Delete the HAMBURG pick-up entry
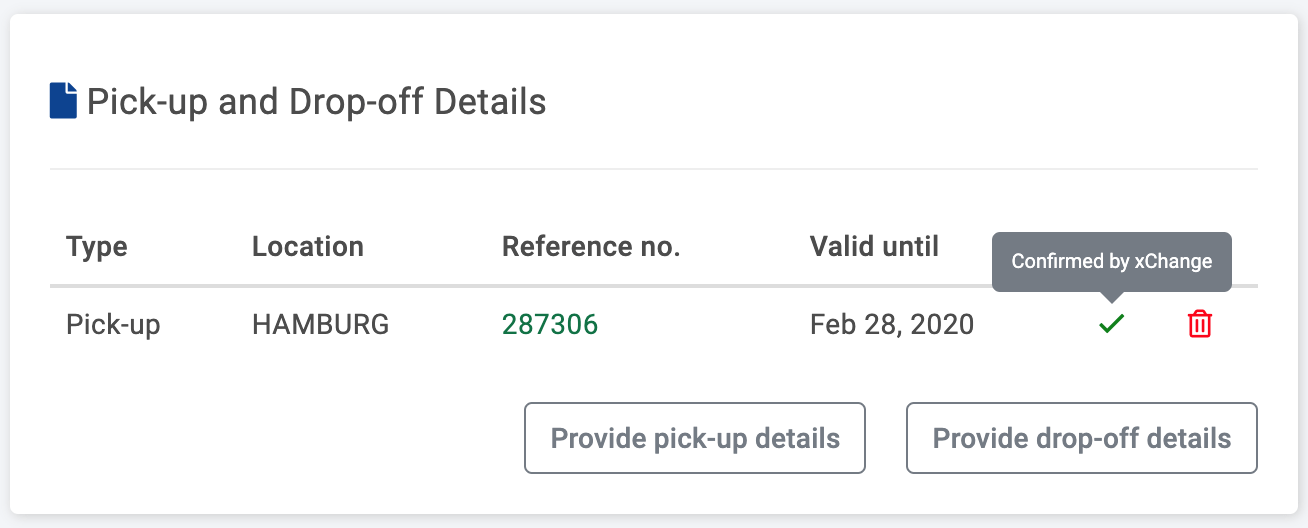 tap(1199, 324)
